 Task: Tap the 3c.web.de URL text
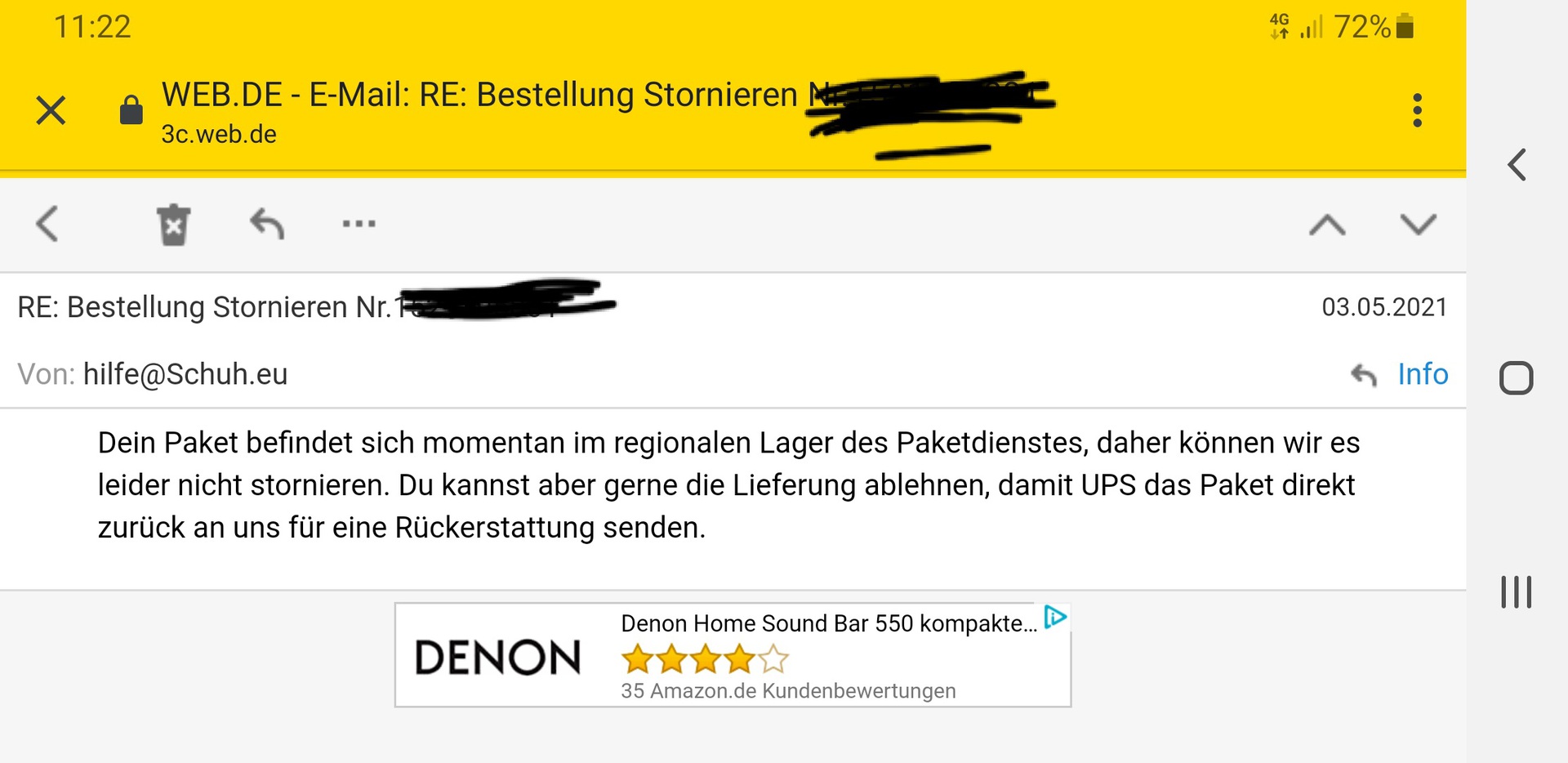click(219, 134)
